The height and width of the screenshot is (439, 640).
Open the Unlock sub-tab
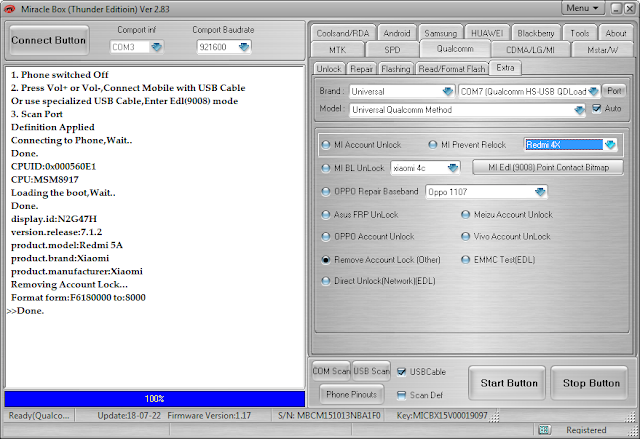click(329, 69)
